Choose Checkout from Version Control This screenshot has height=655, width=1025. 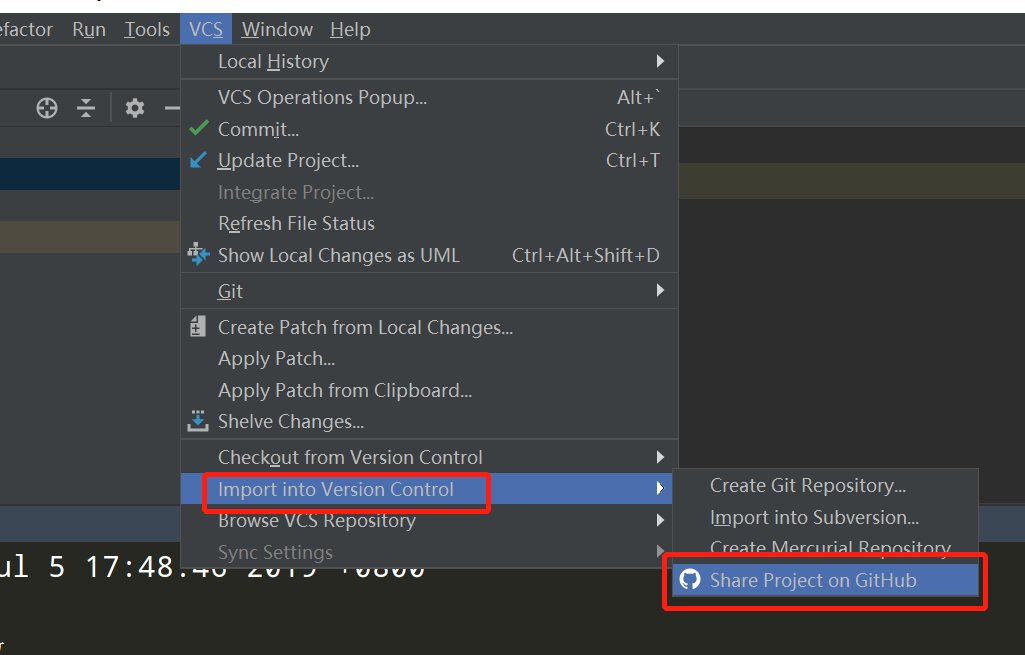coord(429,458)
